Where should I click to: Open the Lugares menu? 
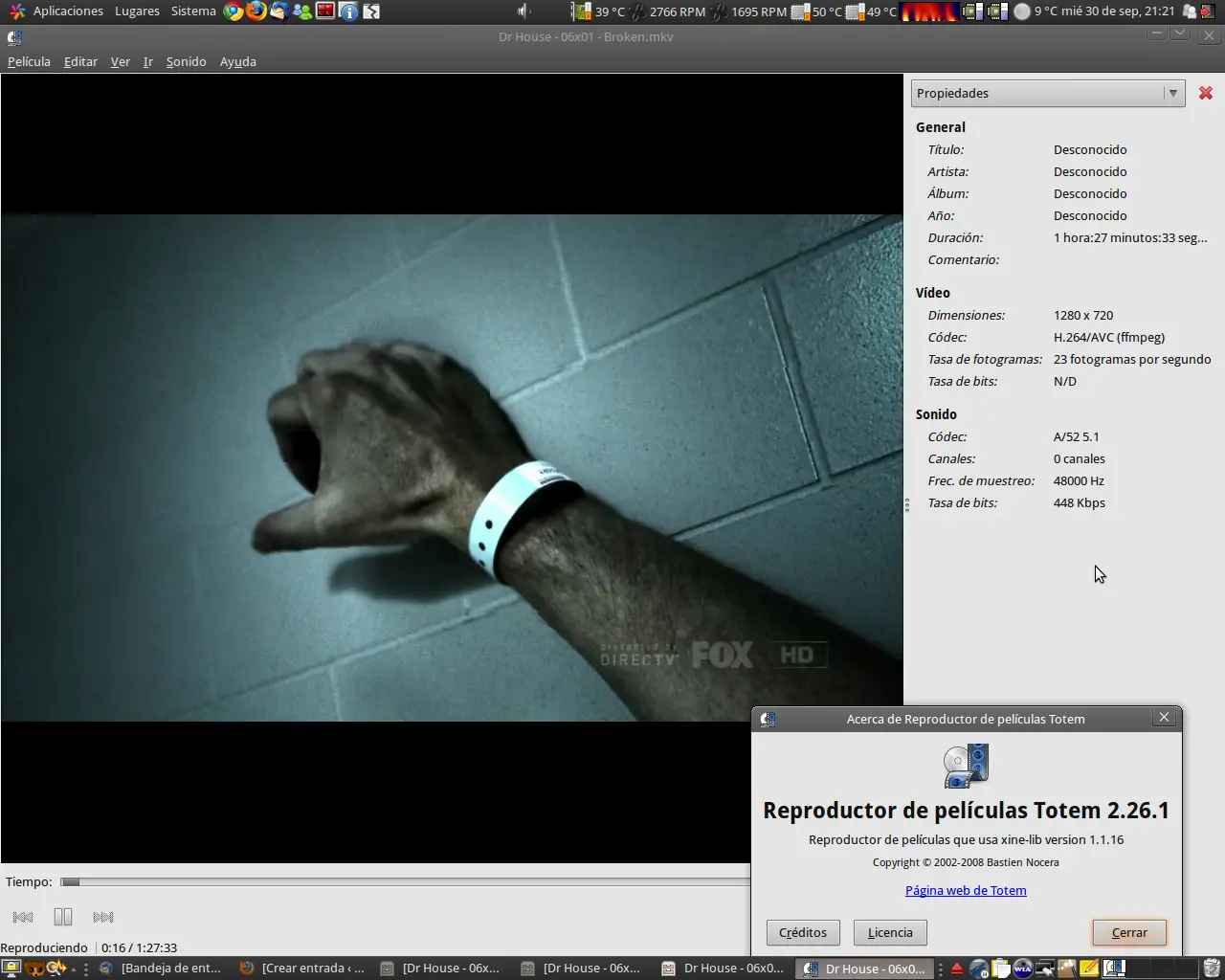[x=137, y=11]
